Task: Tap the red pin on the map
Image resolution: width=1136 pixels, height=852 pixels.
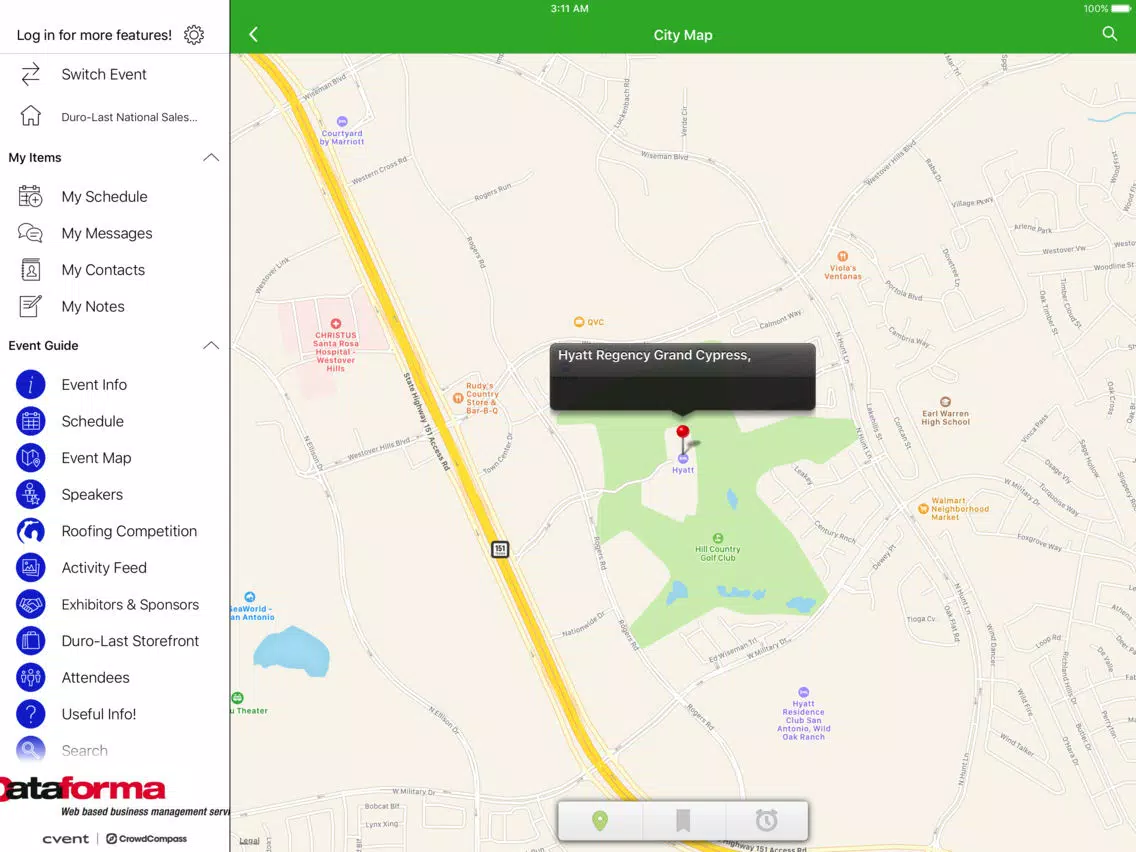Action: pos(682,433)
